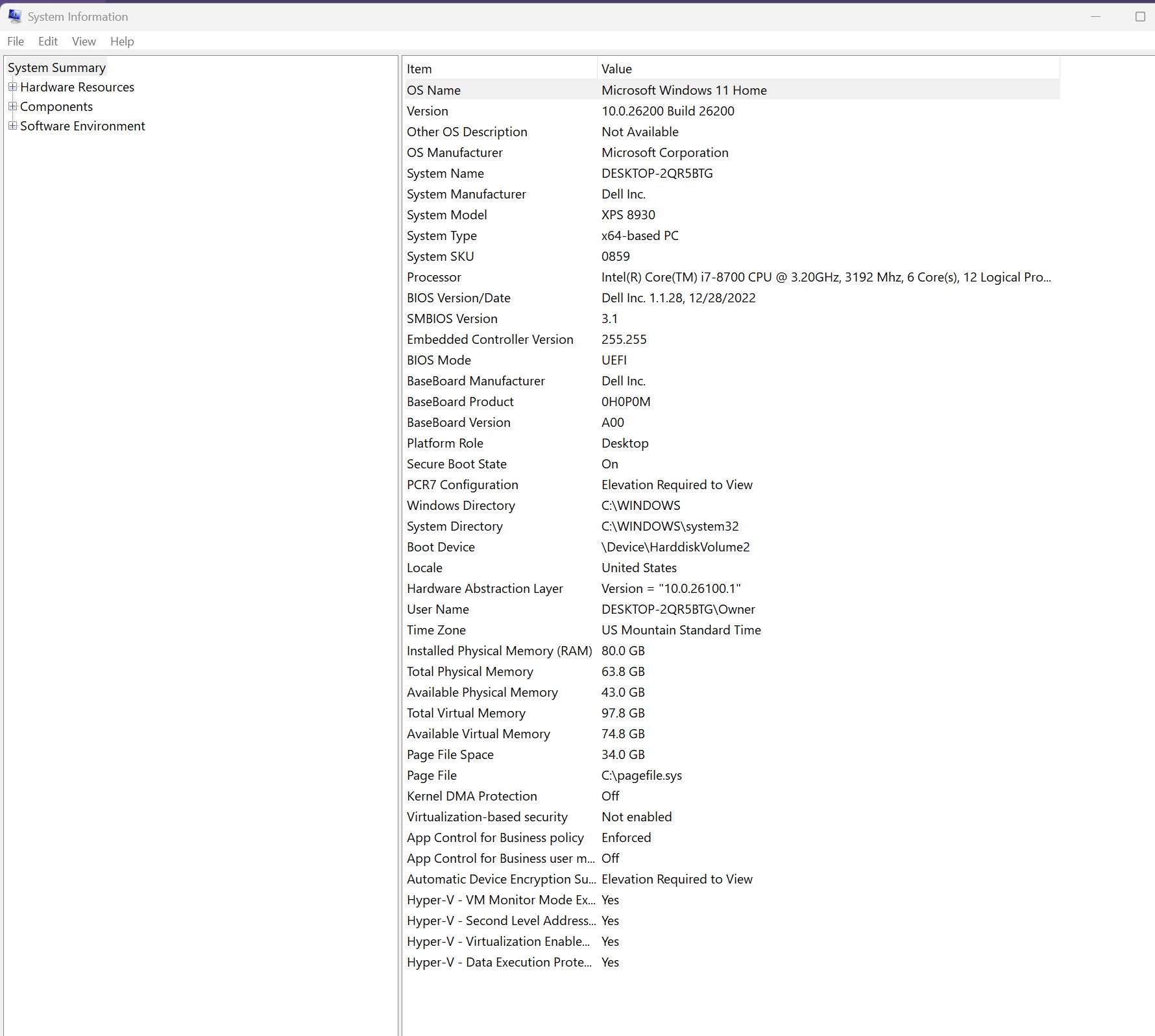Select the Available Virtual Memory row label

[478, 734]
